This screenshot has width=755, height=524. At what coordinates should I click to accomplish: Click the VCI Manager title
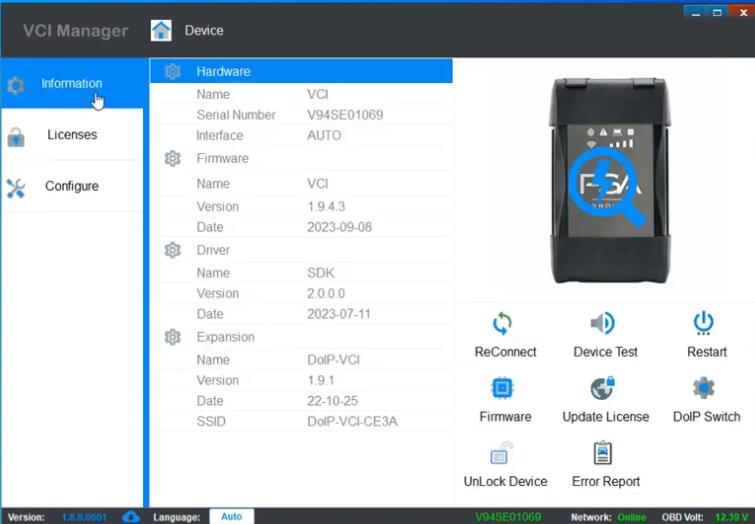tap(76, 31)
